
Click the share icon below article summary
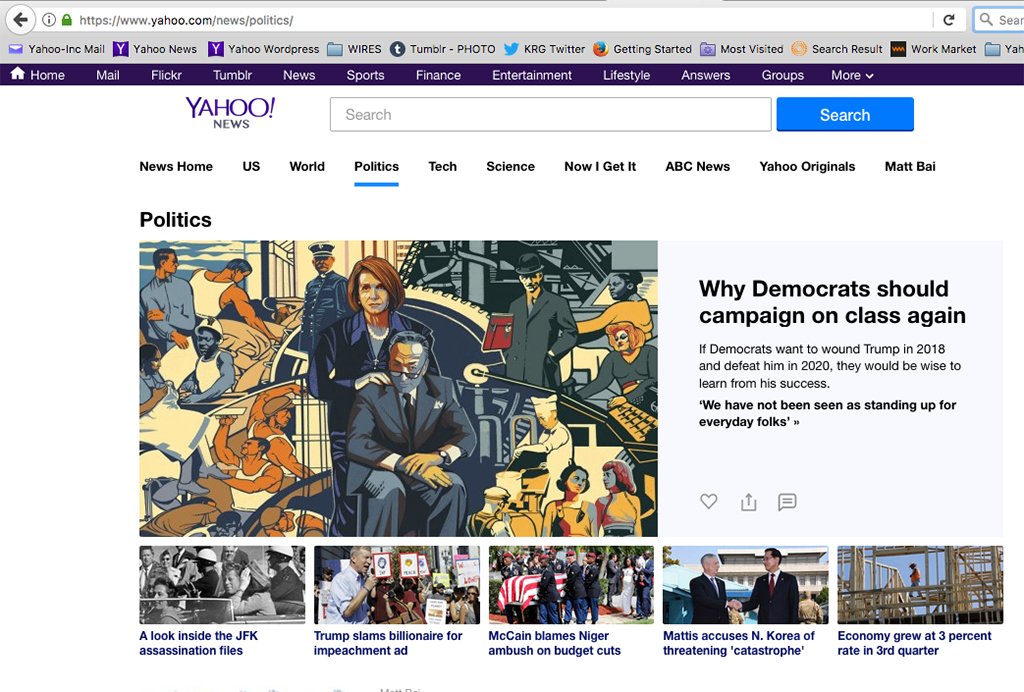click(x=748, y=502)
